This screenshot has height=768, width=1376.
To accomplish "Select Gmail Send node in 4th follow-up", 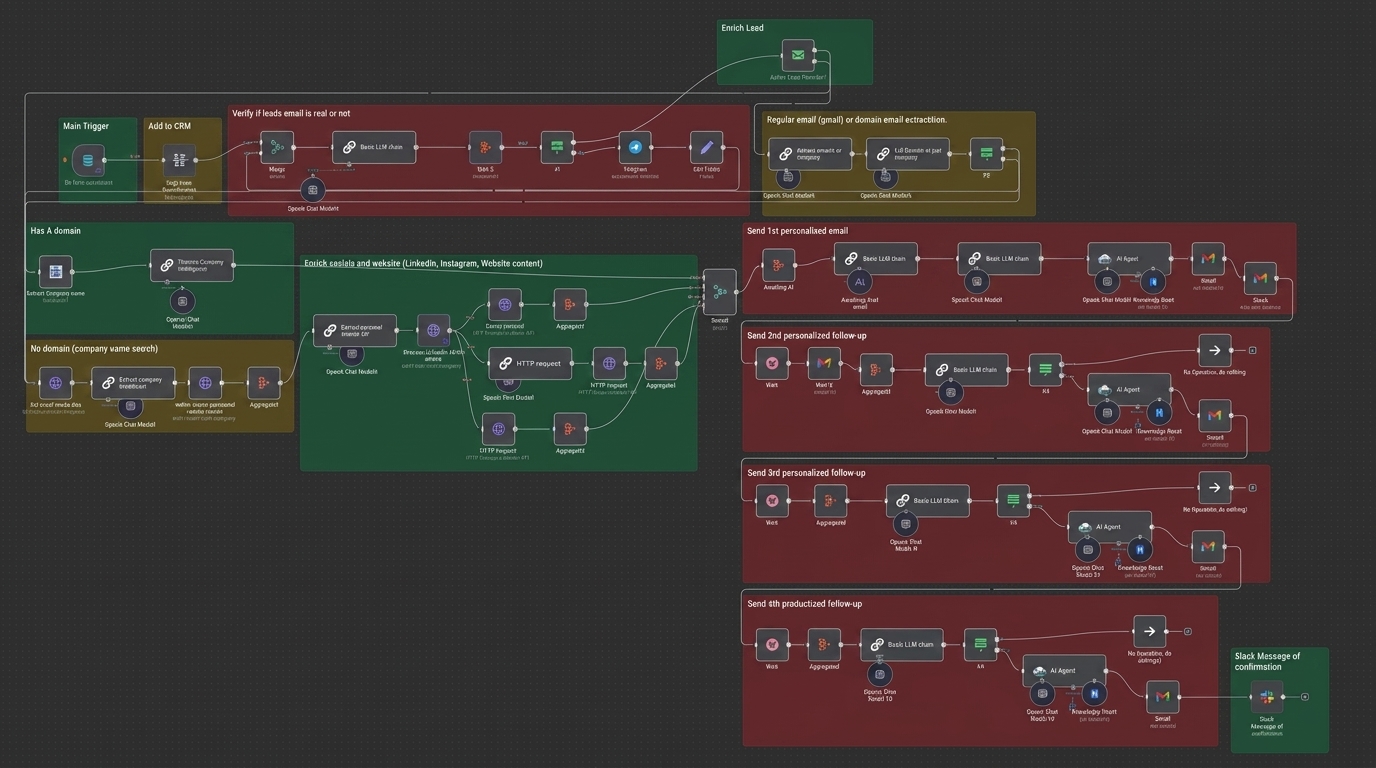I will coord(1162,697).
